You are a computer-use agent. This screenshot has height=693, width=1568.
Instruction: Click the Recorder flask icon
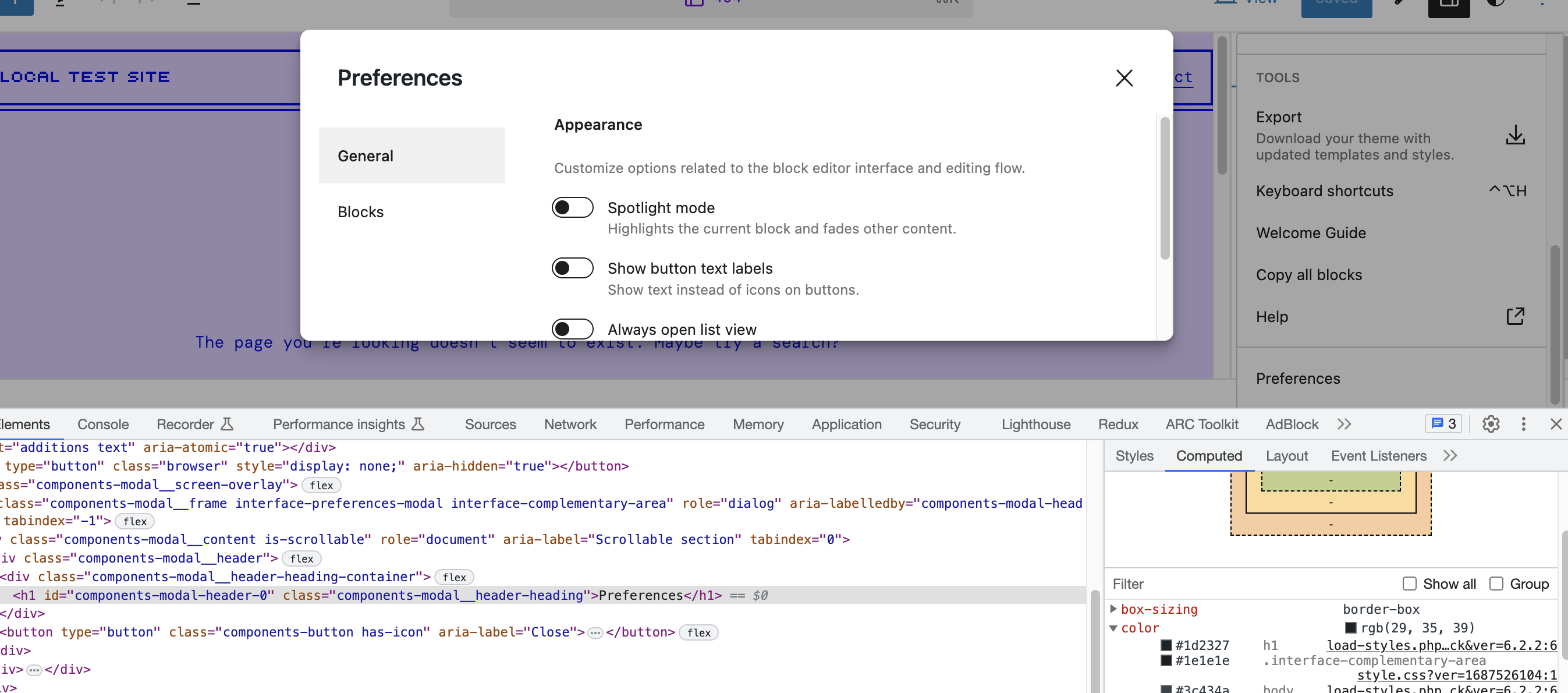[227, 424]
